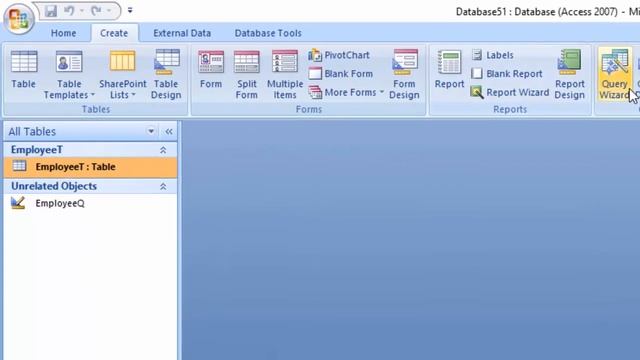Open the All Tables navigation dropdown
640x360 pixels.
(151, 131)
